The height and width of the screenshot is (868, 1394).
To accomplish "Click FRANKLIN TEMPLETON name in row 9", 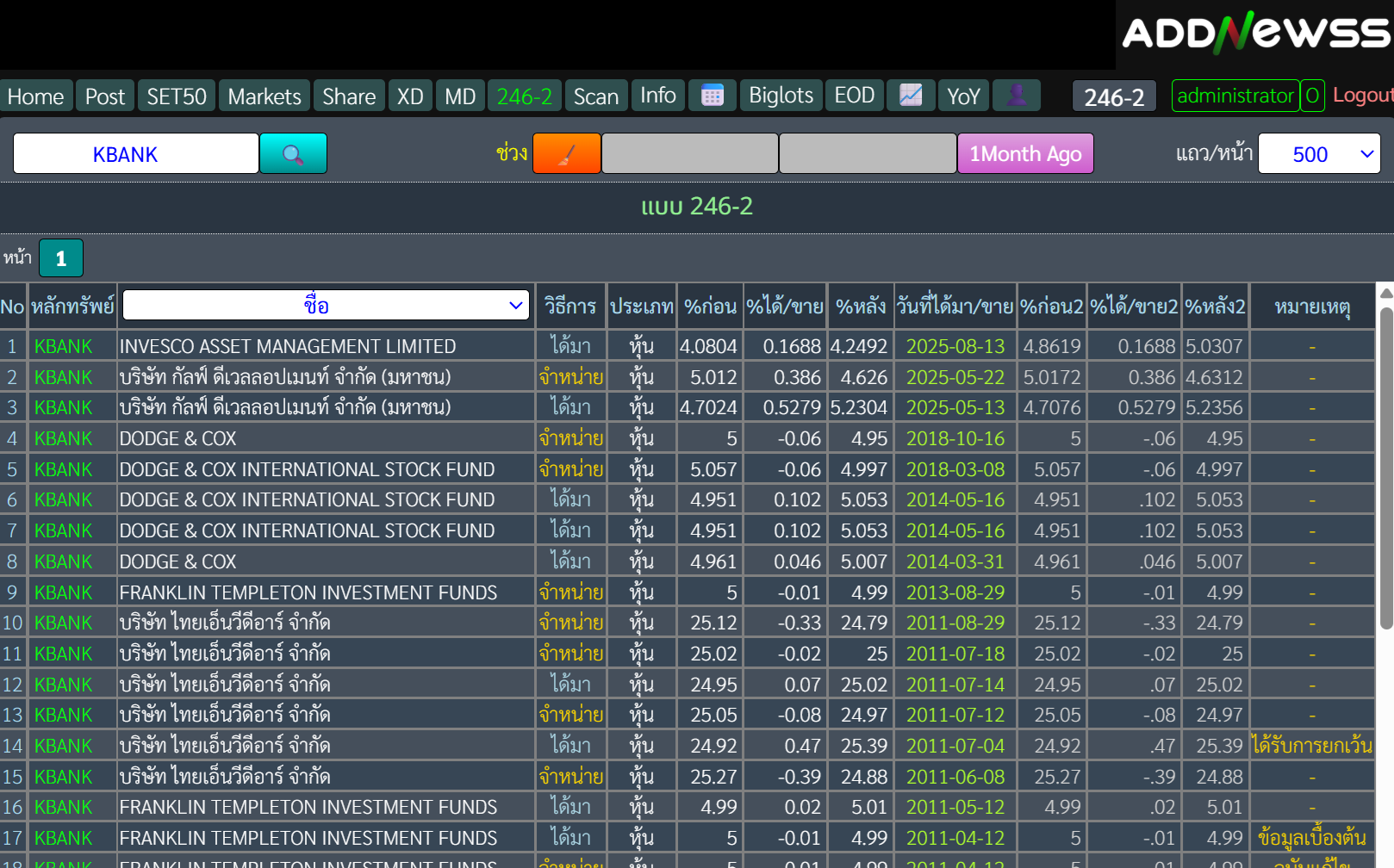I will tap(308, 592).
